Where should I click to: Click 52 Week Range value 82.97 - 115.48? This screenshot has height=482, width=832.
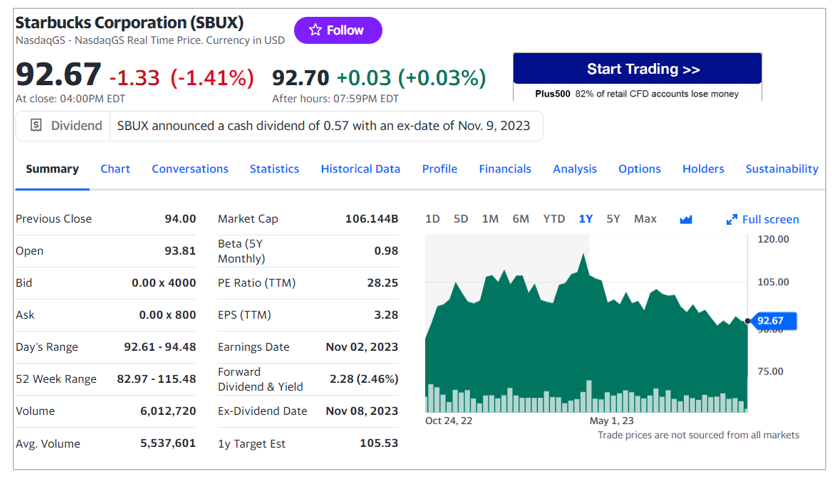(157, 379)
